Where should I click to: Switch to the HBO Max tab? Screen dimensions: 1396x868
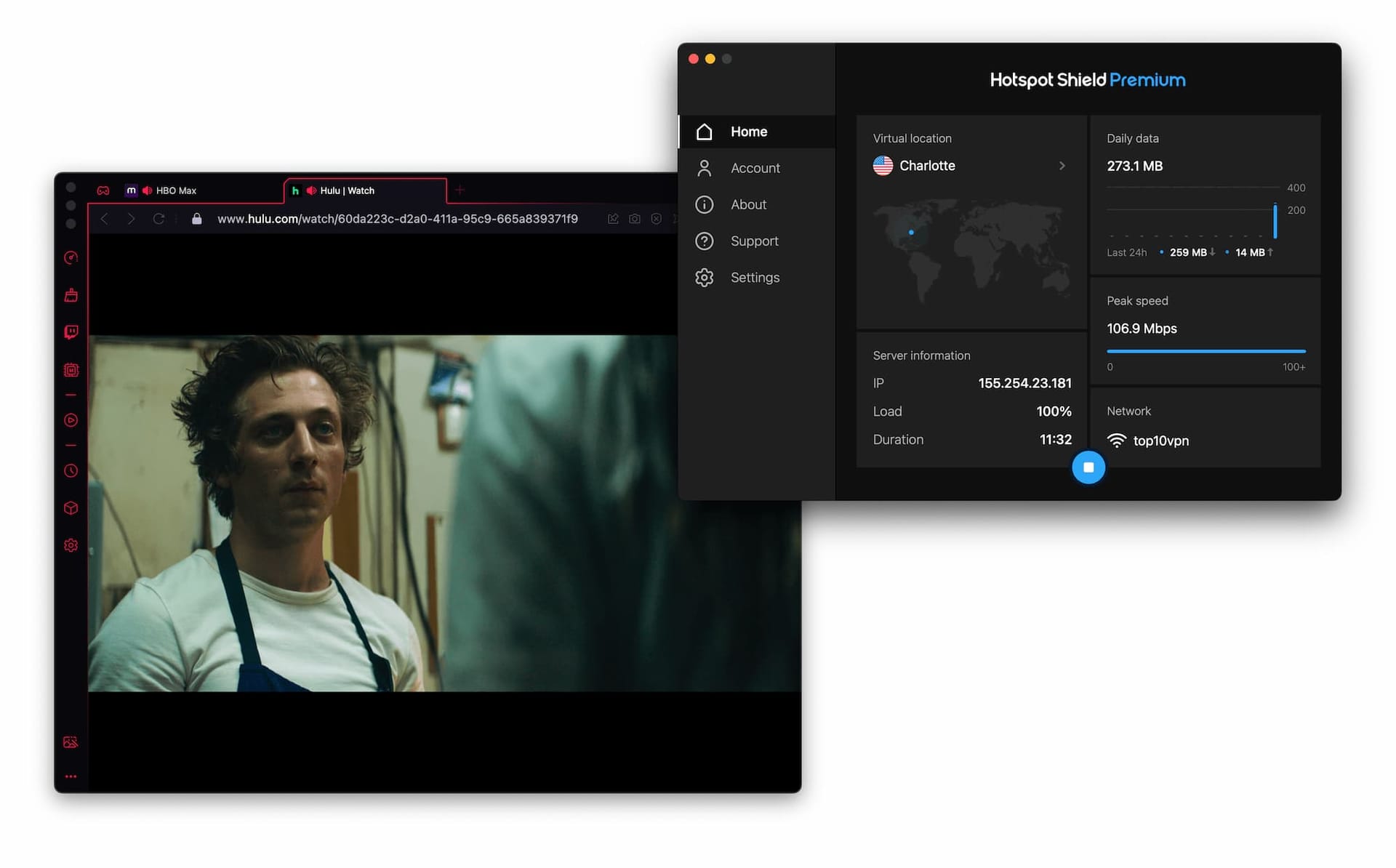pos(176,190)
